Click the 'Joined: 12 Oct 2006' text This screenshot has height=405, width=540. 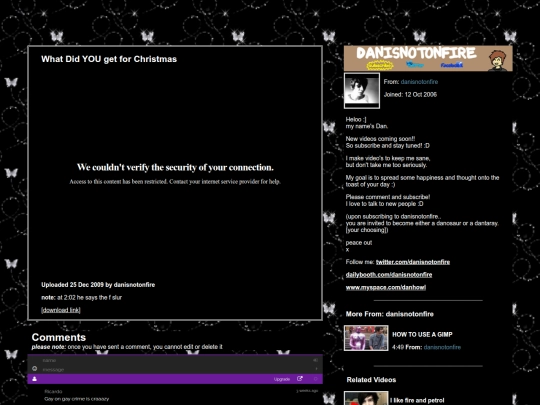point(410,94)
